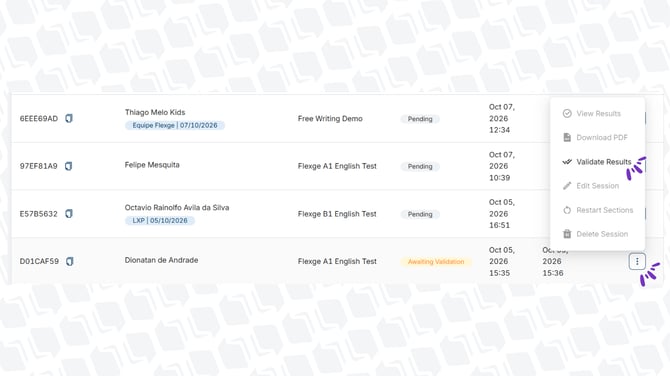Click the Oct 05, 2026 16:51 date
Viewport: 670px width, 376px height.
(502, 214)
